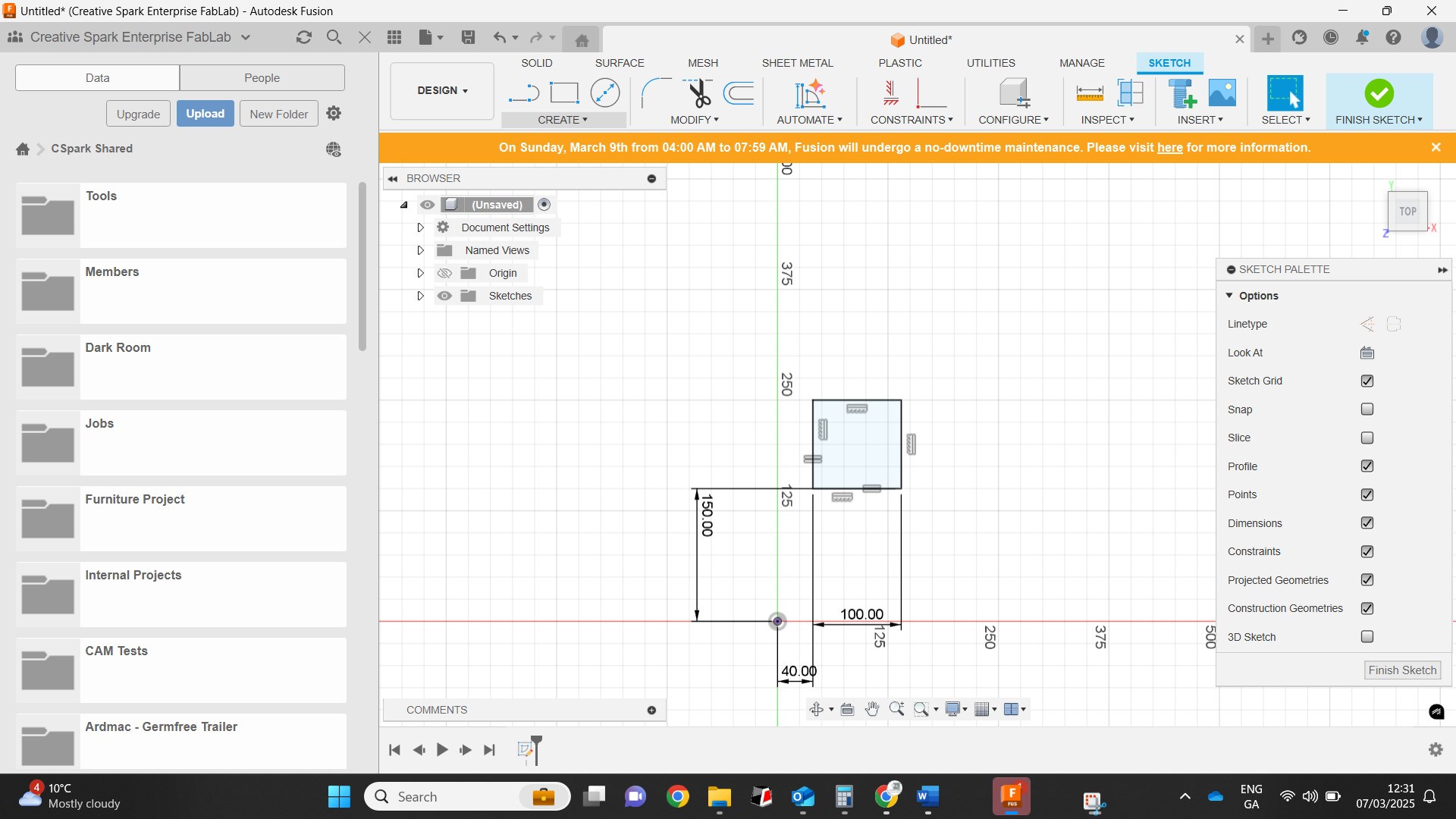Expand the Named Views node

(x=420, y=250)
